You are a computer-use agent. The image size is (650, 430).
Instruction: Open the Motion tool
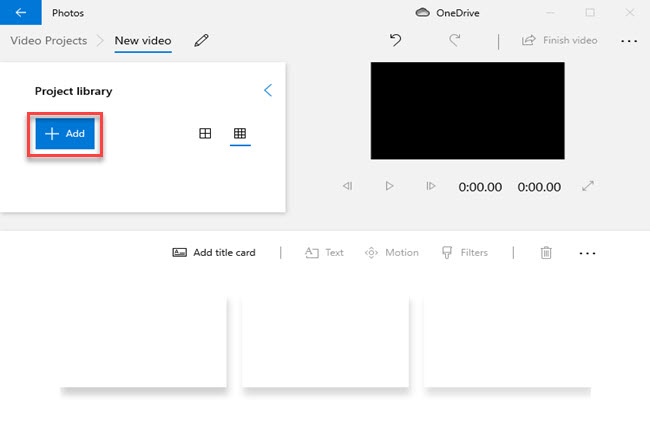click(x=392, y=253)
